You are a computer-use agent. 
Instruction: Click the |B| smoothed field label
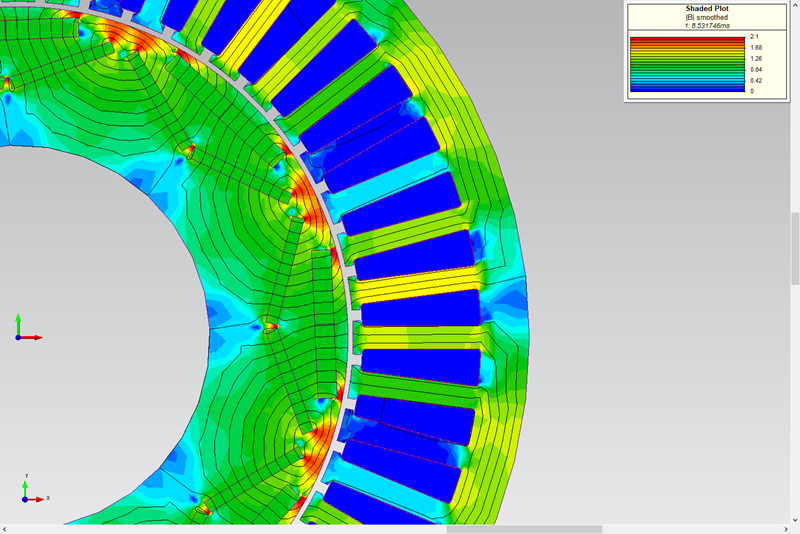(707, 17)
